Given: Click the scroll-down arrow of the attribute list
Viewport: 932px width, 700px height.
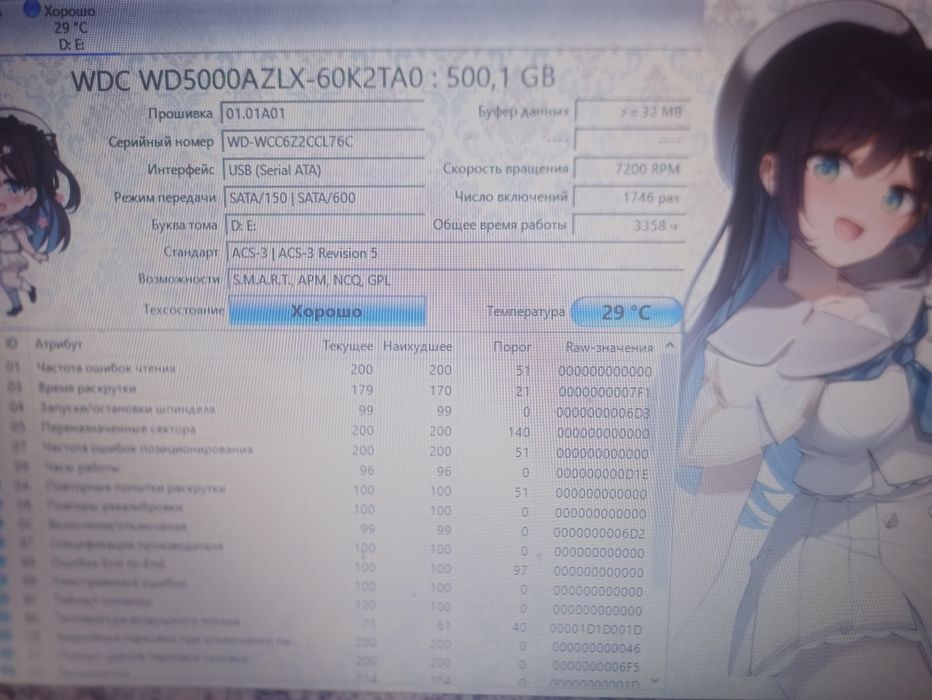Looking at the screenshot, I should [654, 680].
